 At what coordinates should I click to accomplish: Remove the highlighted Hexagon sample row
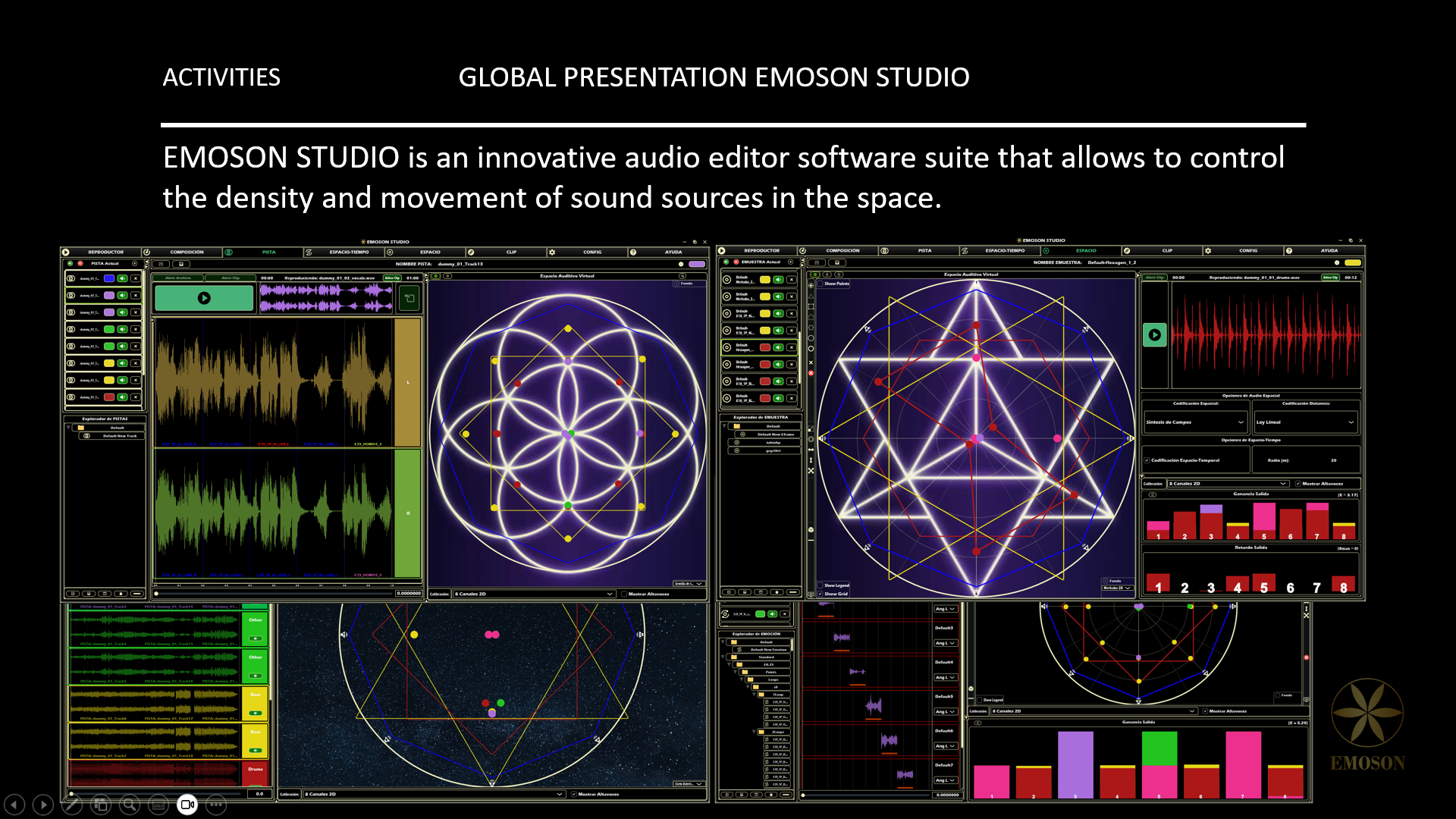click(792, 347)
